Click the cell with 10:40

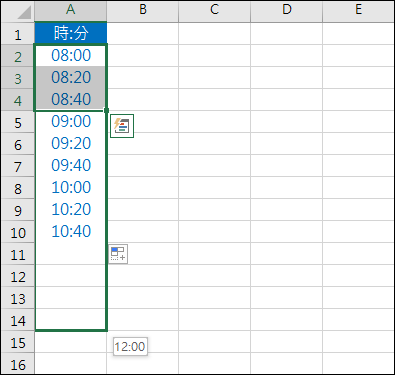[x=71, y=231]
